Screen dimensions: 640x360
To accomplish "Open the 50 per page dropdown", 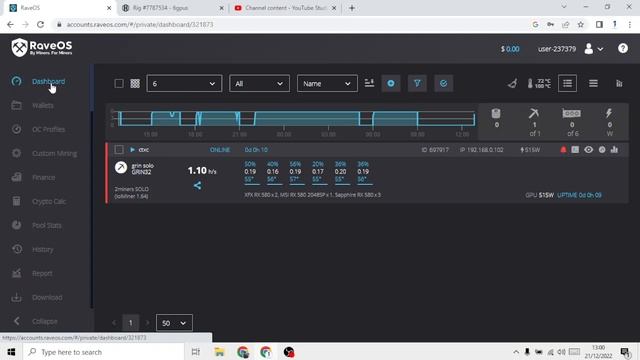I will [x=174, y=323].
